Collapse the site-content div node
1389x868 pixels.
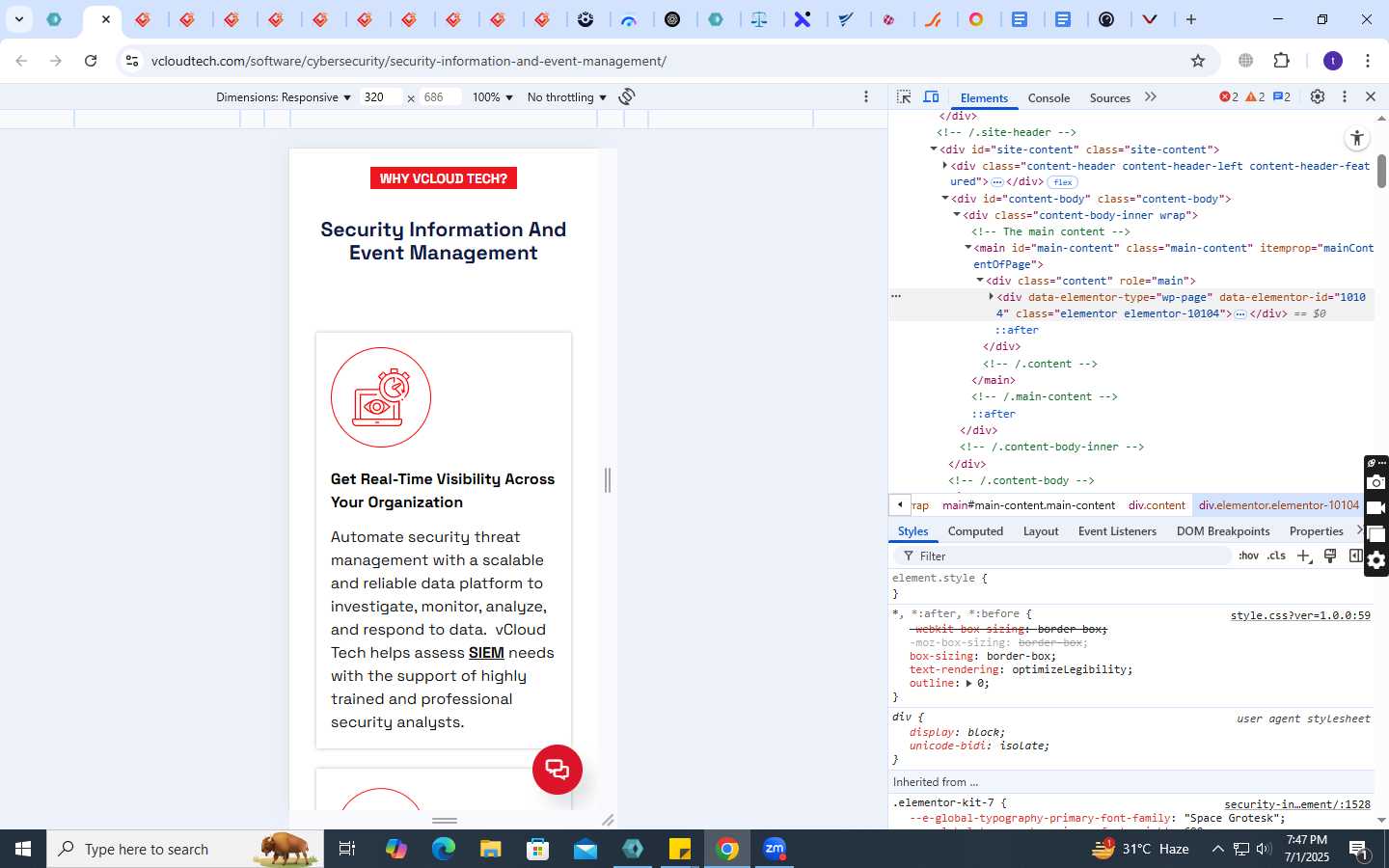934,149
